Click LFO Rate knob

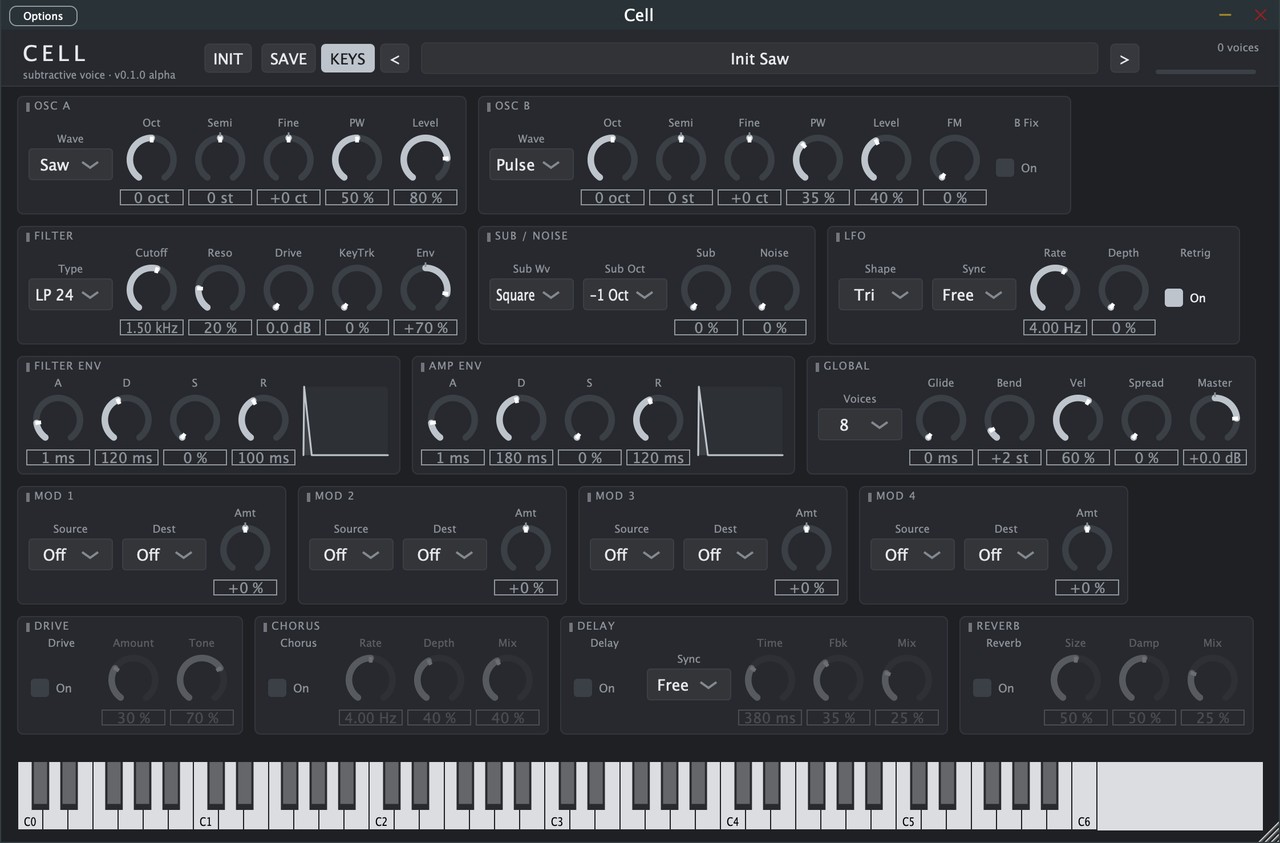click(x=1055, y=290)
